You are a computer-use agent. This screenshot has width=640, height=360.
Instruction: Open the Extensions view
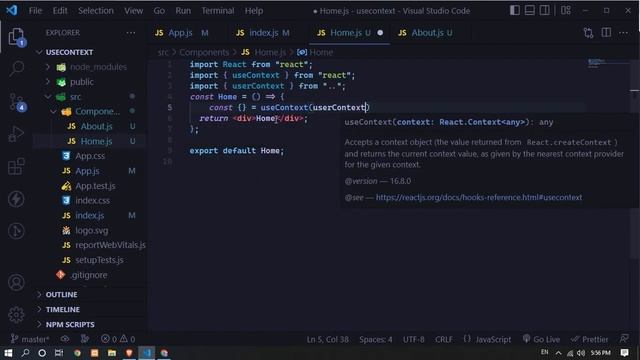pos(16,166)
